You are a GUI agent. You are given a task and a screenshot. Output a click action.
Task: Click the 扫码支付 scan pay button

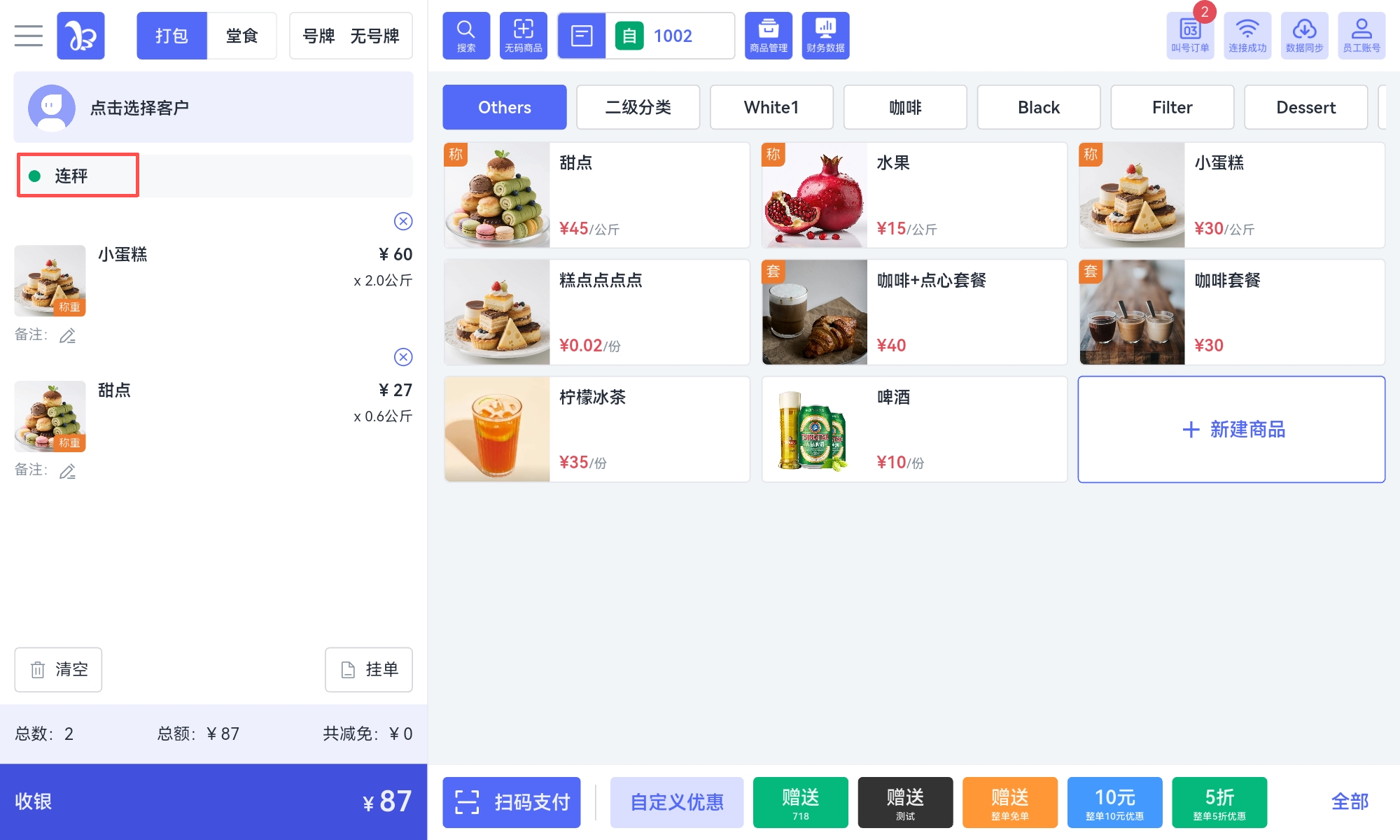pyautogui.click(x=512, y=802)
